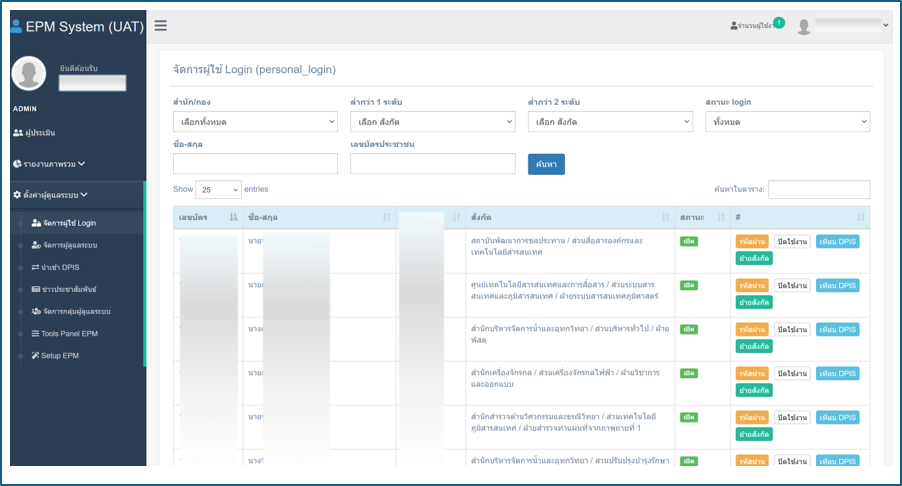Sort by the สังกัด column icon

click(666, 217)
